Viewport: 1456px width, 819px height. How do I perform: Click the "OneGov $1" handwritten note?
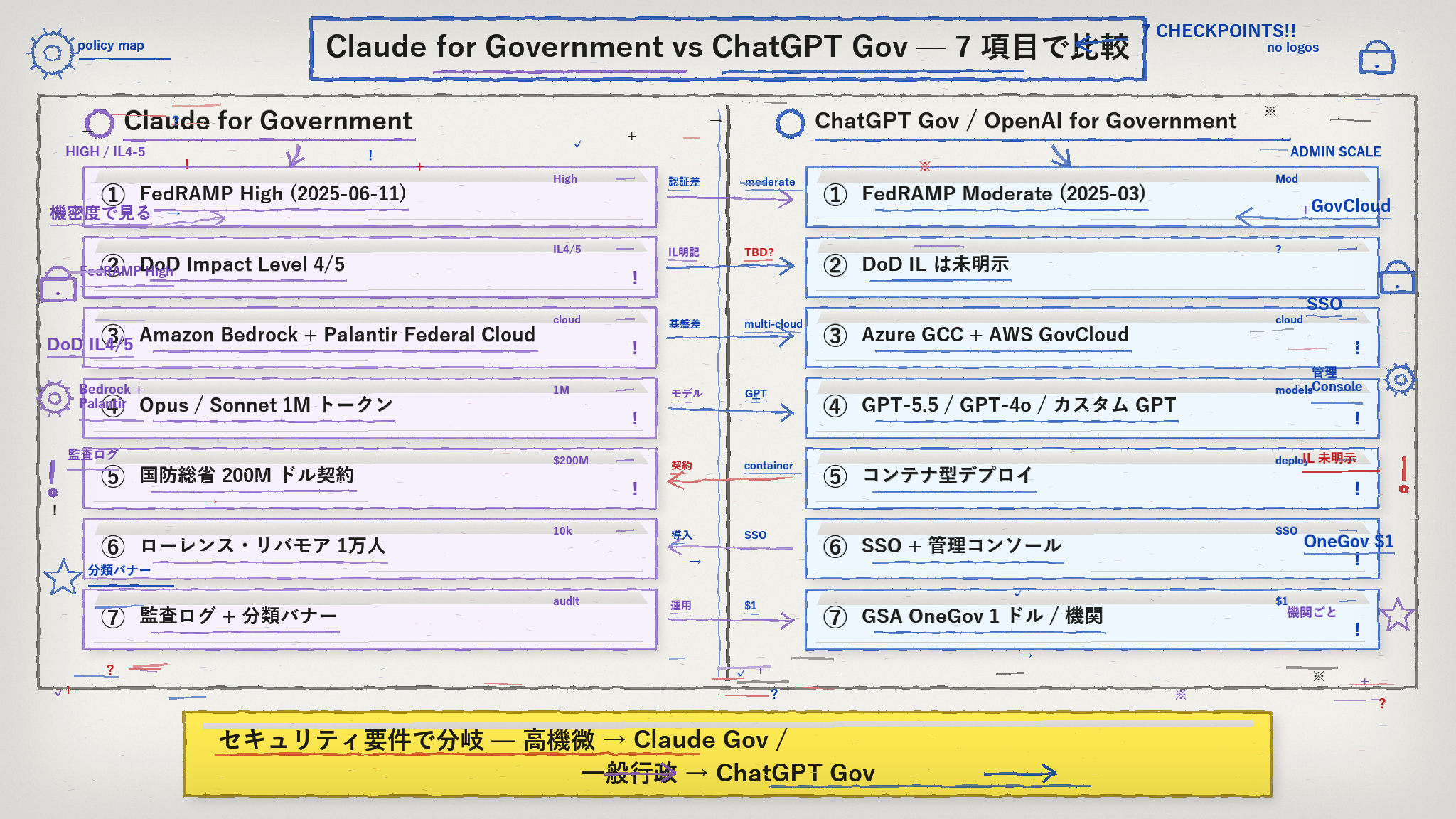(1349, 541)
